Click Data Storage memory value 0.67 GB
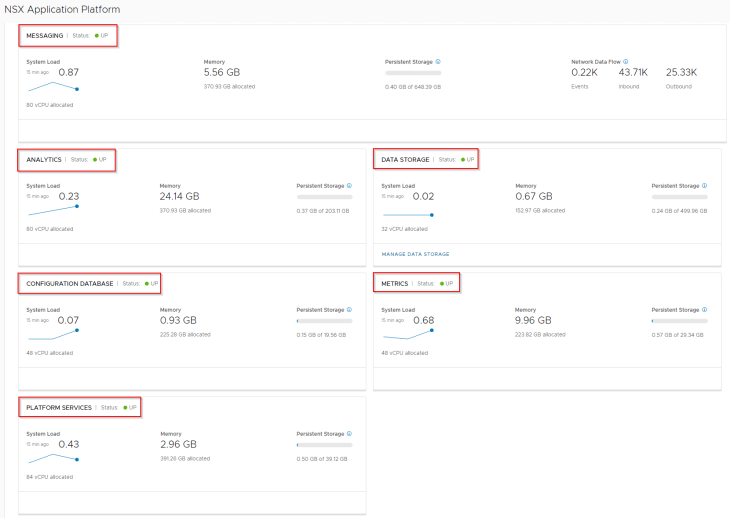Image resolution: width=730 pixels, height=518 pixels. (x=534, y=196)
